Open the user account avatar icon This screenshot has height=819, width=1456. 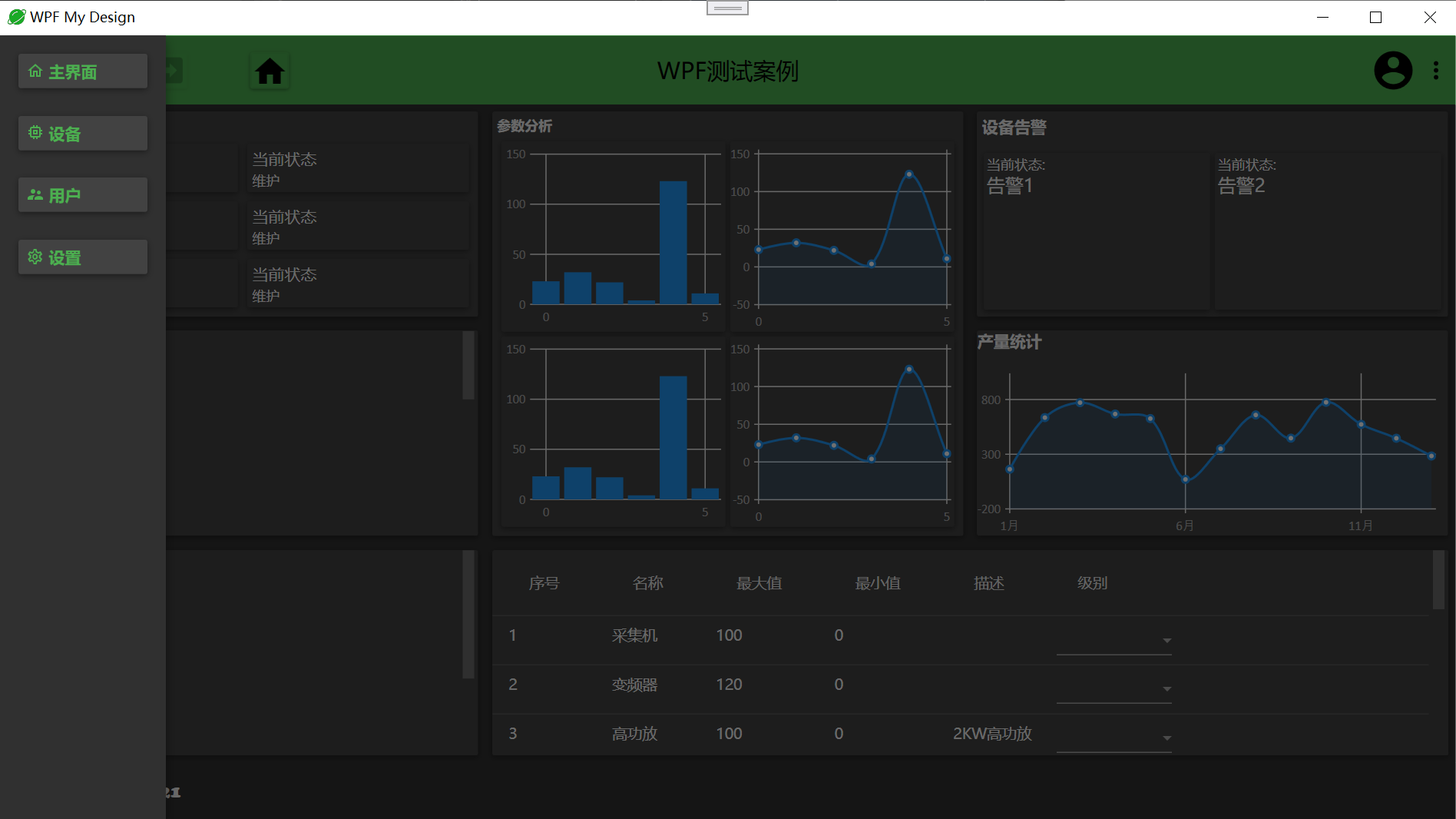[1393, 71]
